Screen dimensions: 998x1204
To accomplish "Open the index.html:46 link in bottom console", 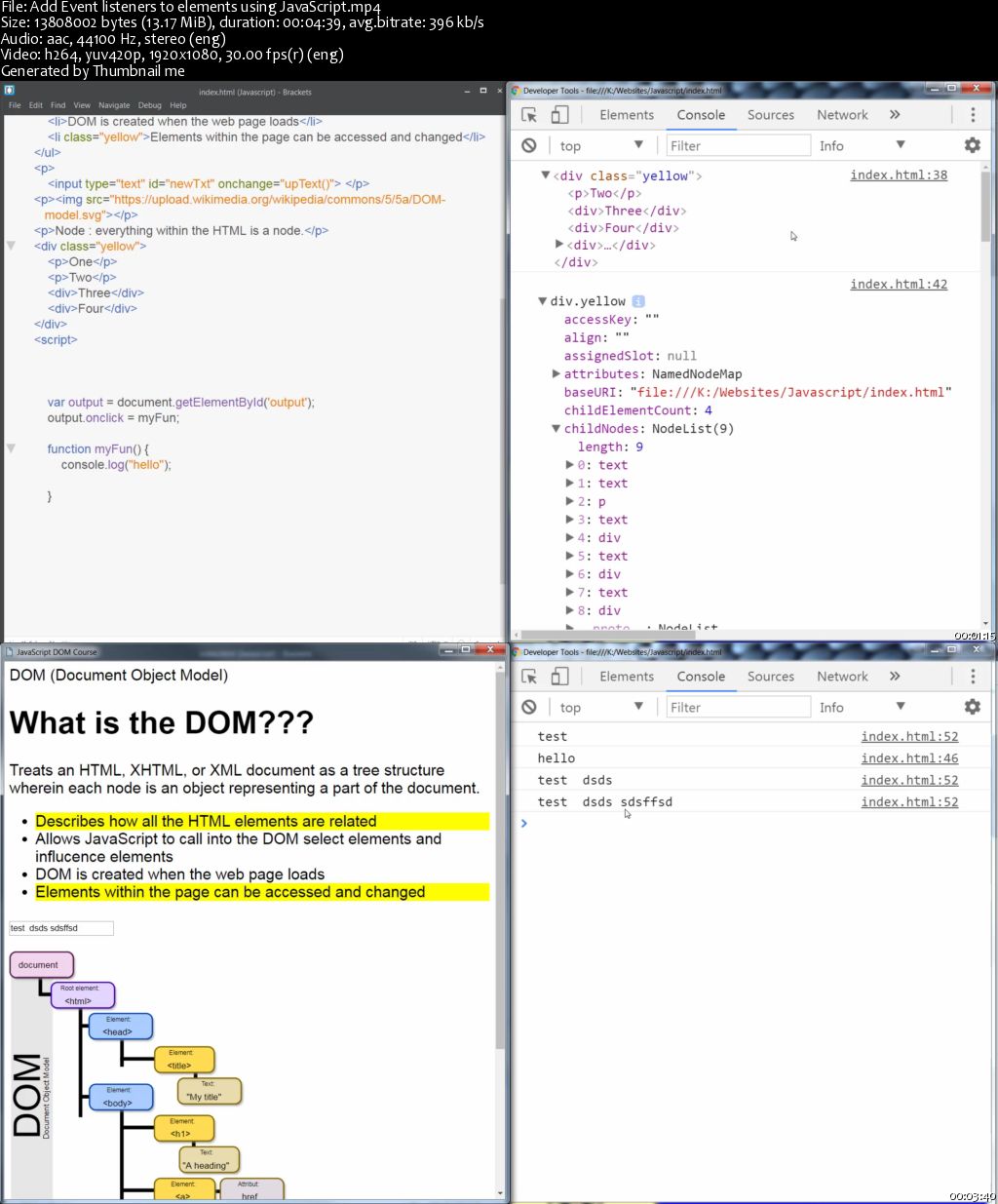I will pyautogui.click(x=909, y=757).
